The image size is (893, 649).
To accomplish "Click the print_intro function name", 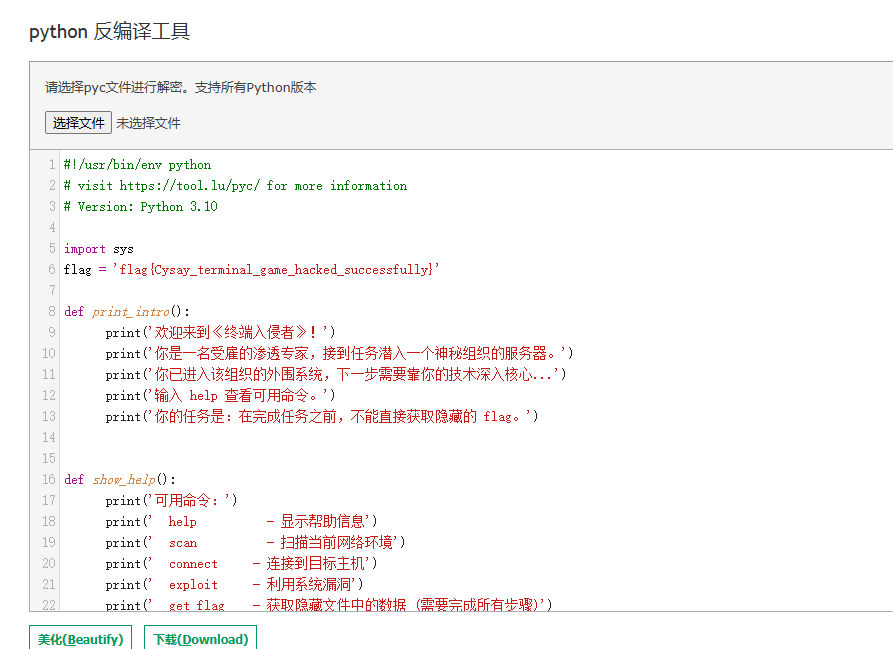I will point(130,312).
